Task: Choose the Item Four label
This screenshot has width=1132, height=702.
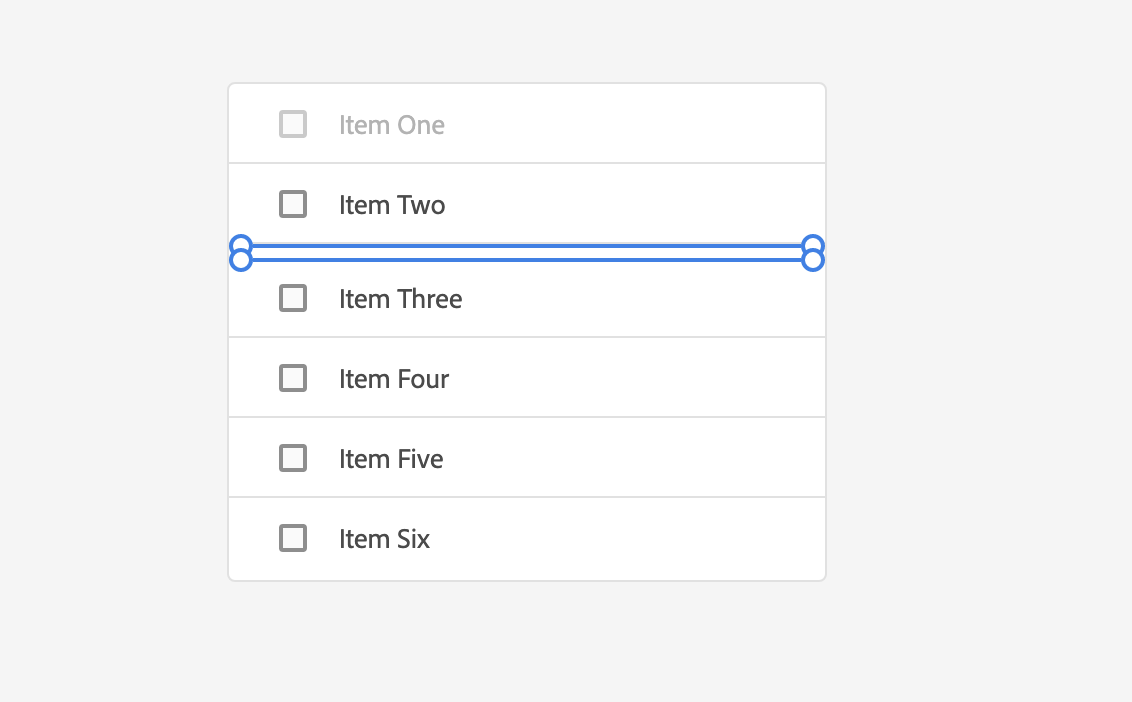Action: (x=394, y=379)
